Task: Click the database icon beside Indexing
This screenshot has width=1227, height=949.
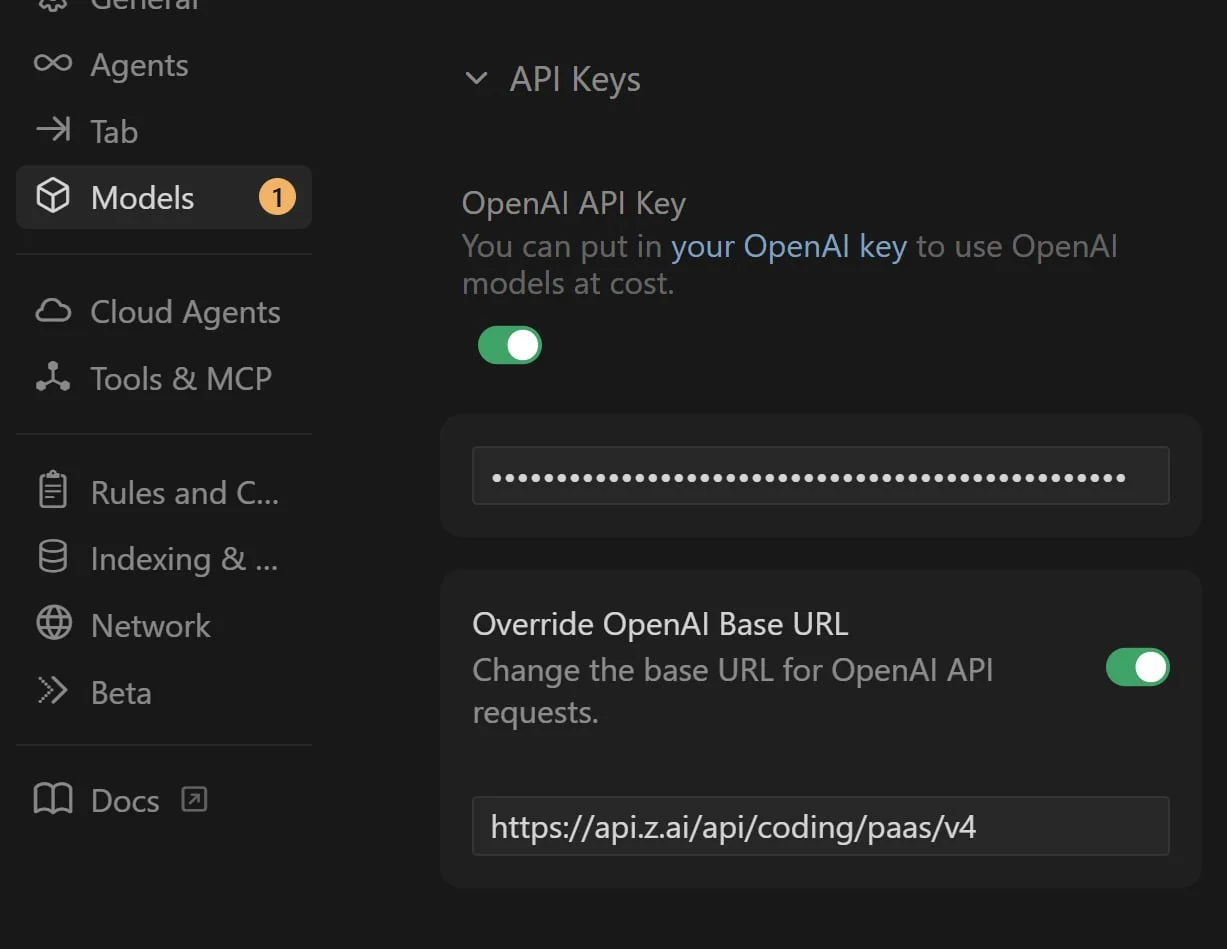Action: pyautogui.click(x=53, y=558)
